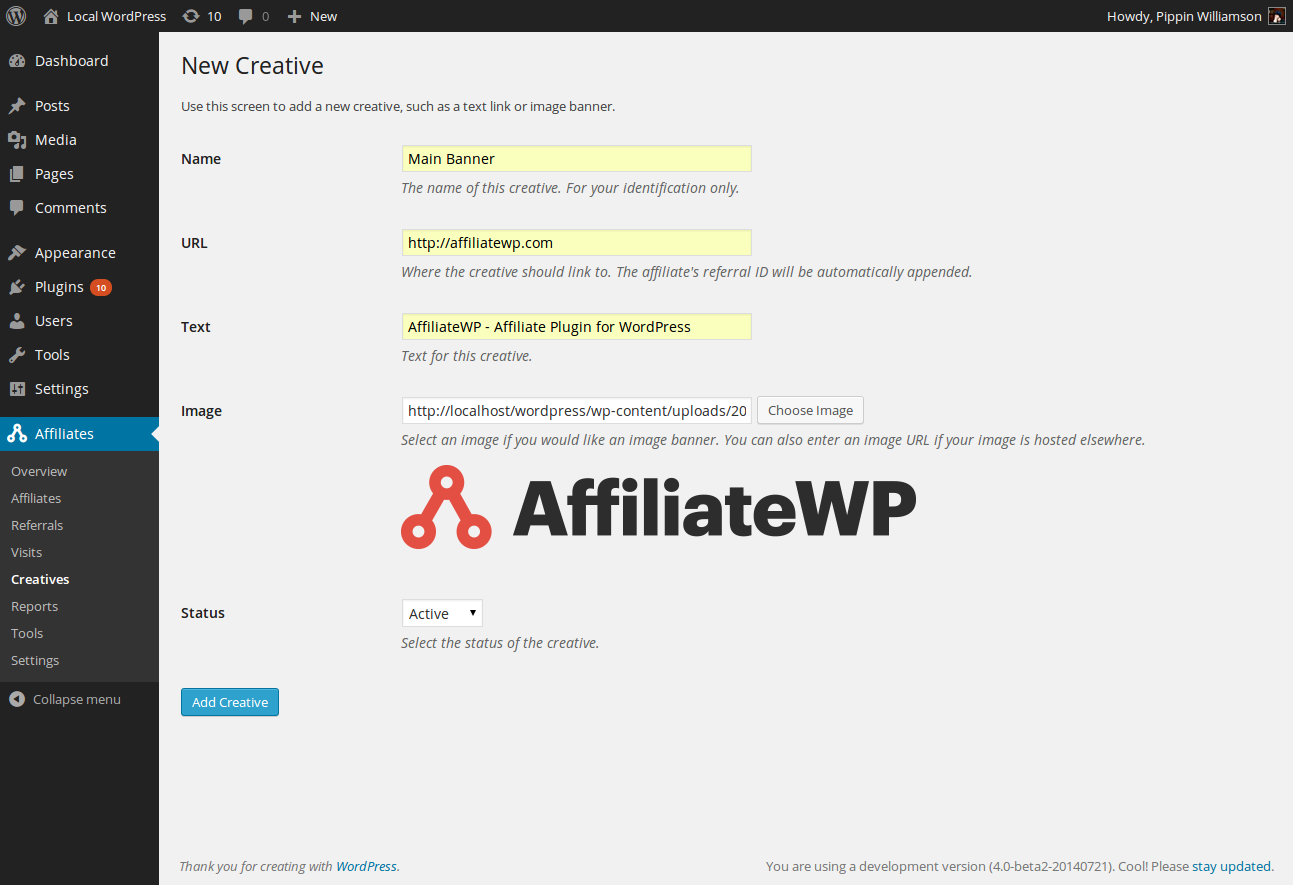This screenshot has height=885, width=1293.
Task: Click the home icon beside Local WordPress
Action: click(x=51, y=16)
